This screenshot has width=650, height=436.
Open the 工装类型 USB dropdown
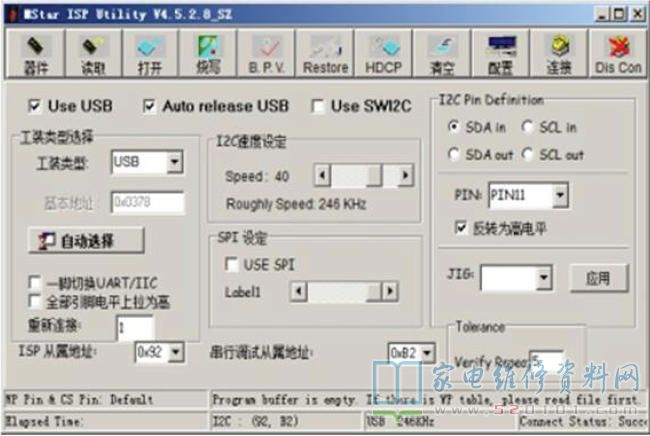175,162
